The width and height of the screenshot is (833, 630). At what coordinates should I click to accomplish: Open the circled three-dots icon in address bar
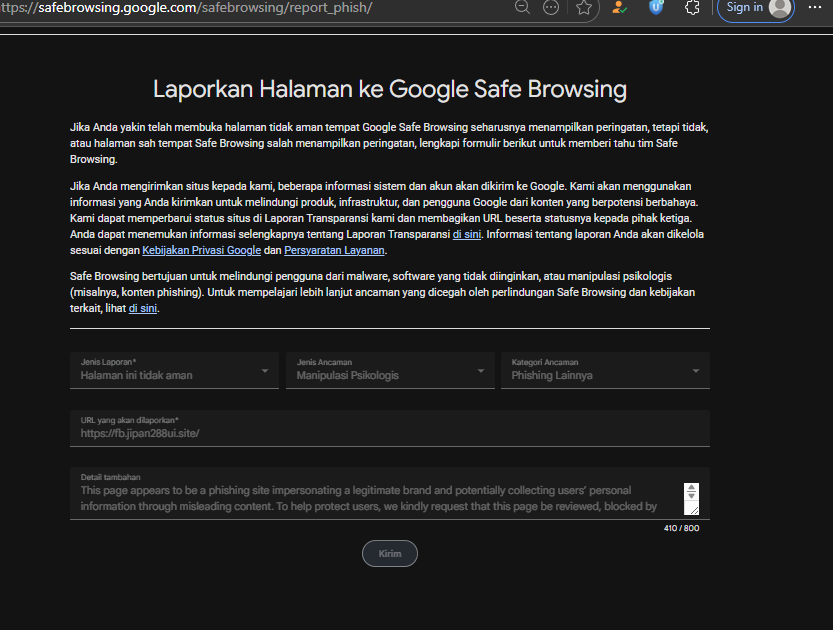pos(551,7)
